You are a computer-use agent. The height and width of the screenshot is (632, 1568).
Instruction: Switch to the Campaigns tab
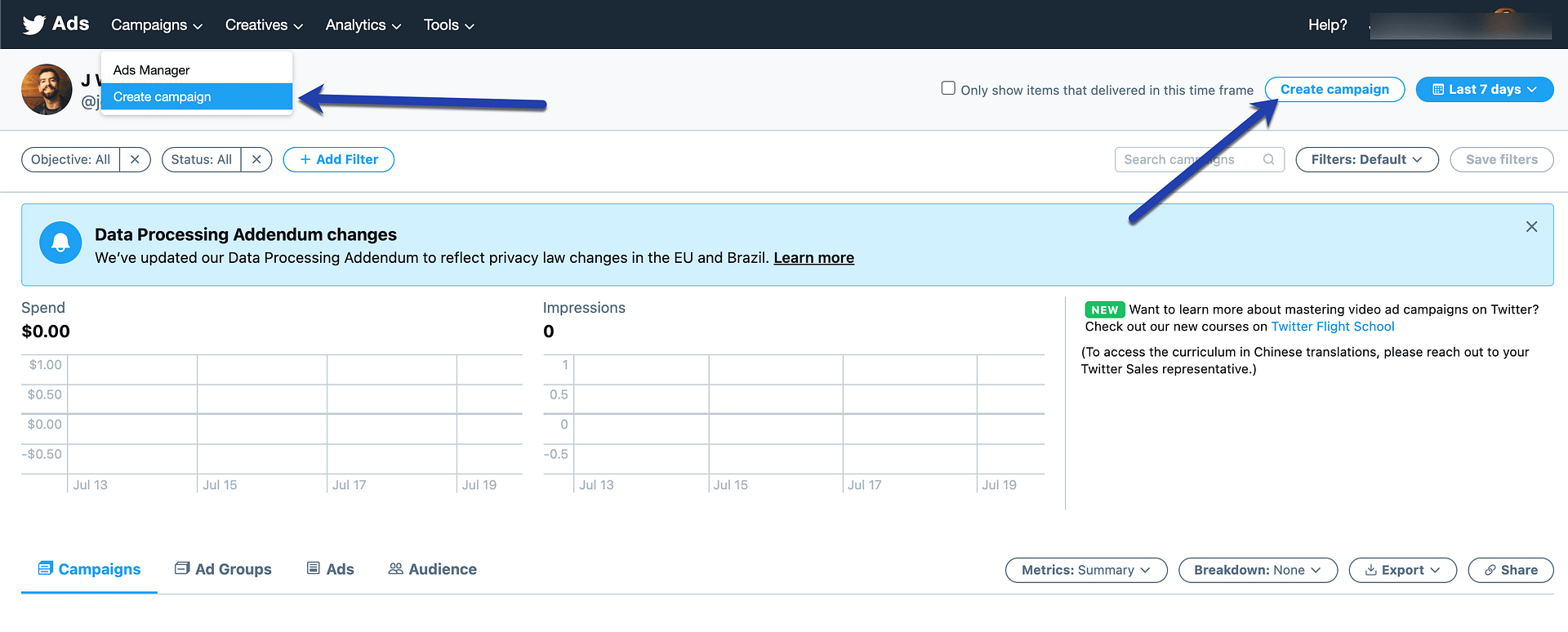[x=89, y=569]
